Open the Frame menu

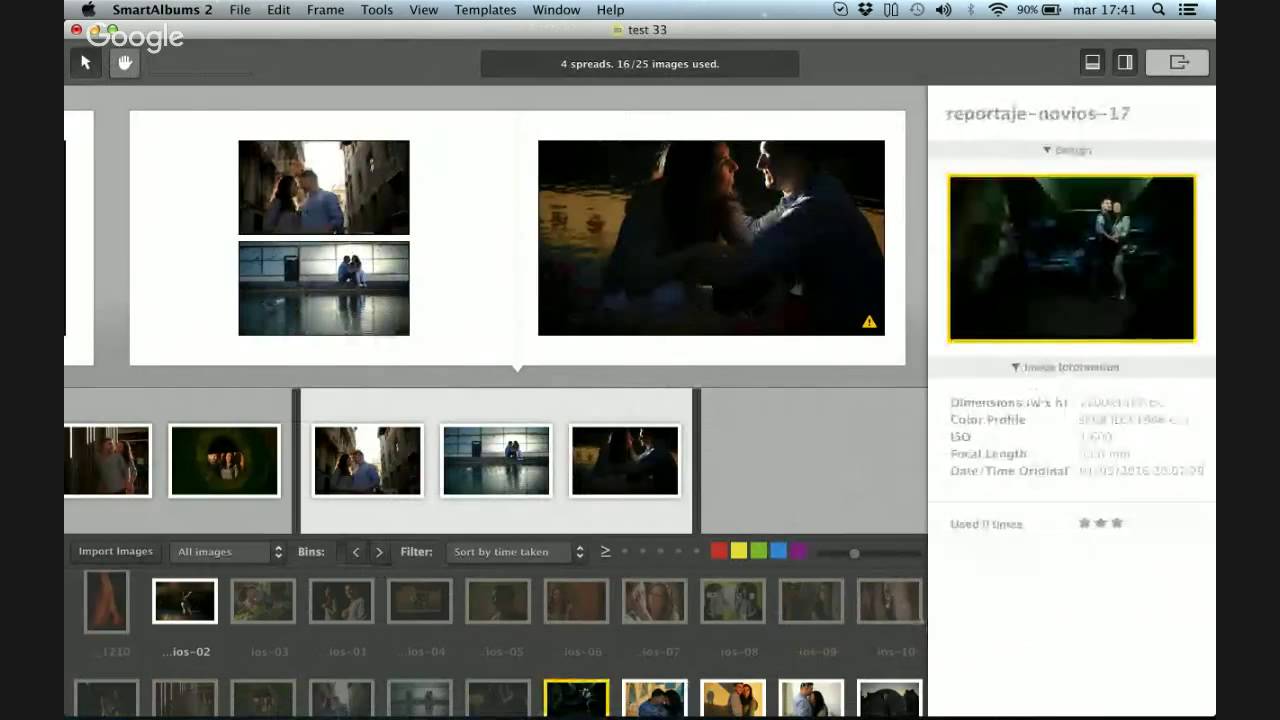324,9
